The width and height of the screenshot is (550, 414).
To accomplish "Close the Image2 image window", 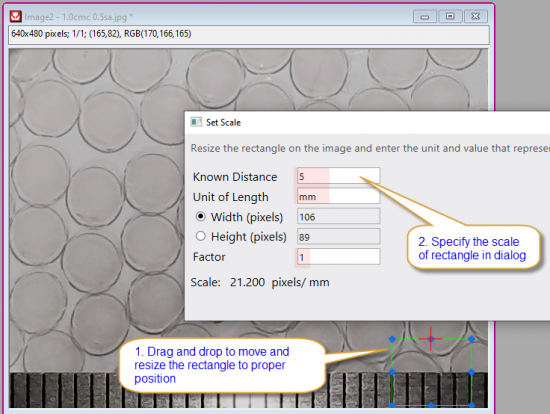I will tap(476, 16).
